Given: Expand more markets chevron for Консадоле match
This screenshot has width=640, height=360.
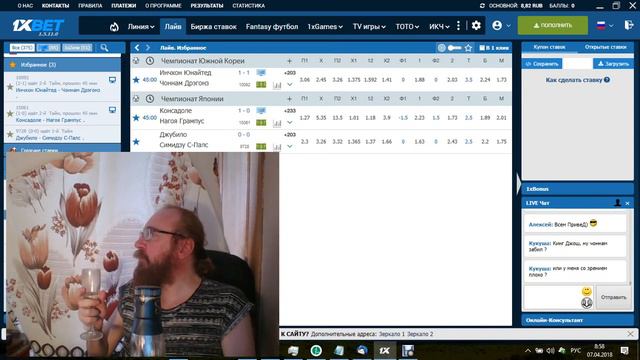Looking at the screenshot, I should pyautogui.click(x=289, y=122).
